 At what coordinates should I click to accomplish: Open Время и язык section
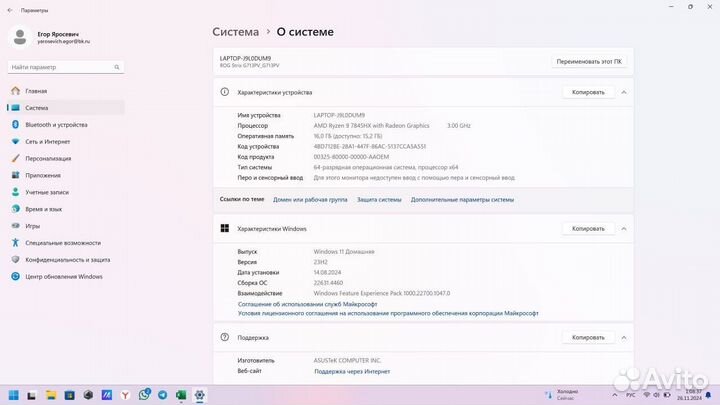coord(65,209)
